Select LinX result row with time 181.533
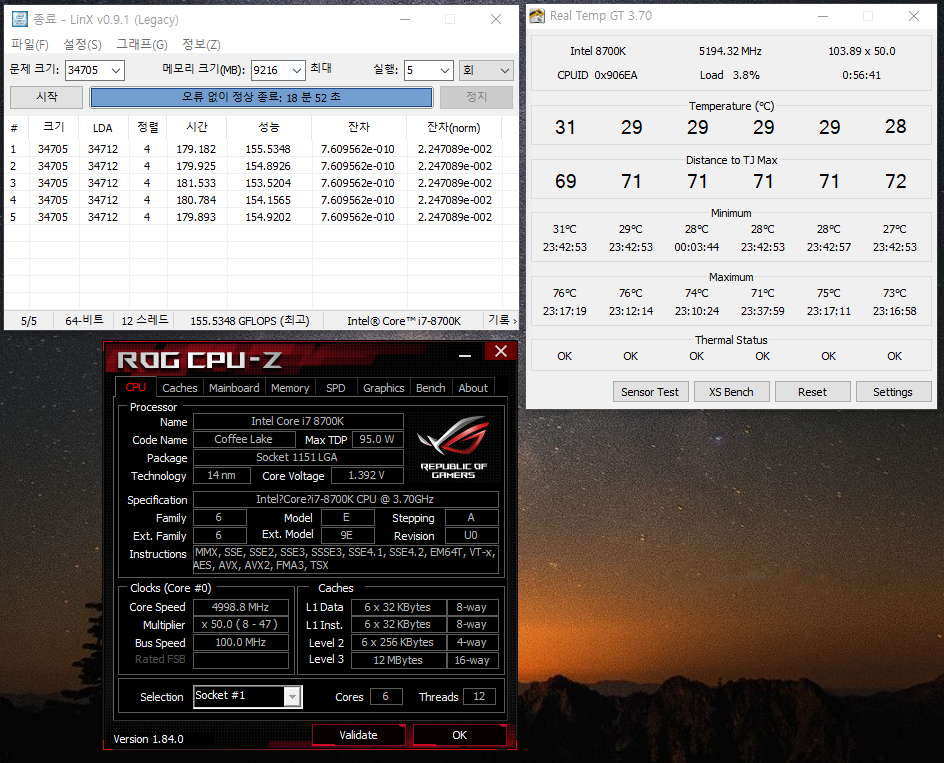This screenshot has width=944, height=763. [253, 182]
